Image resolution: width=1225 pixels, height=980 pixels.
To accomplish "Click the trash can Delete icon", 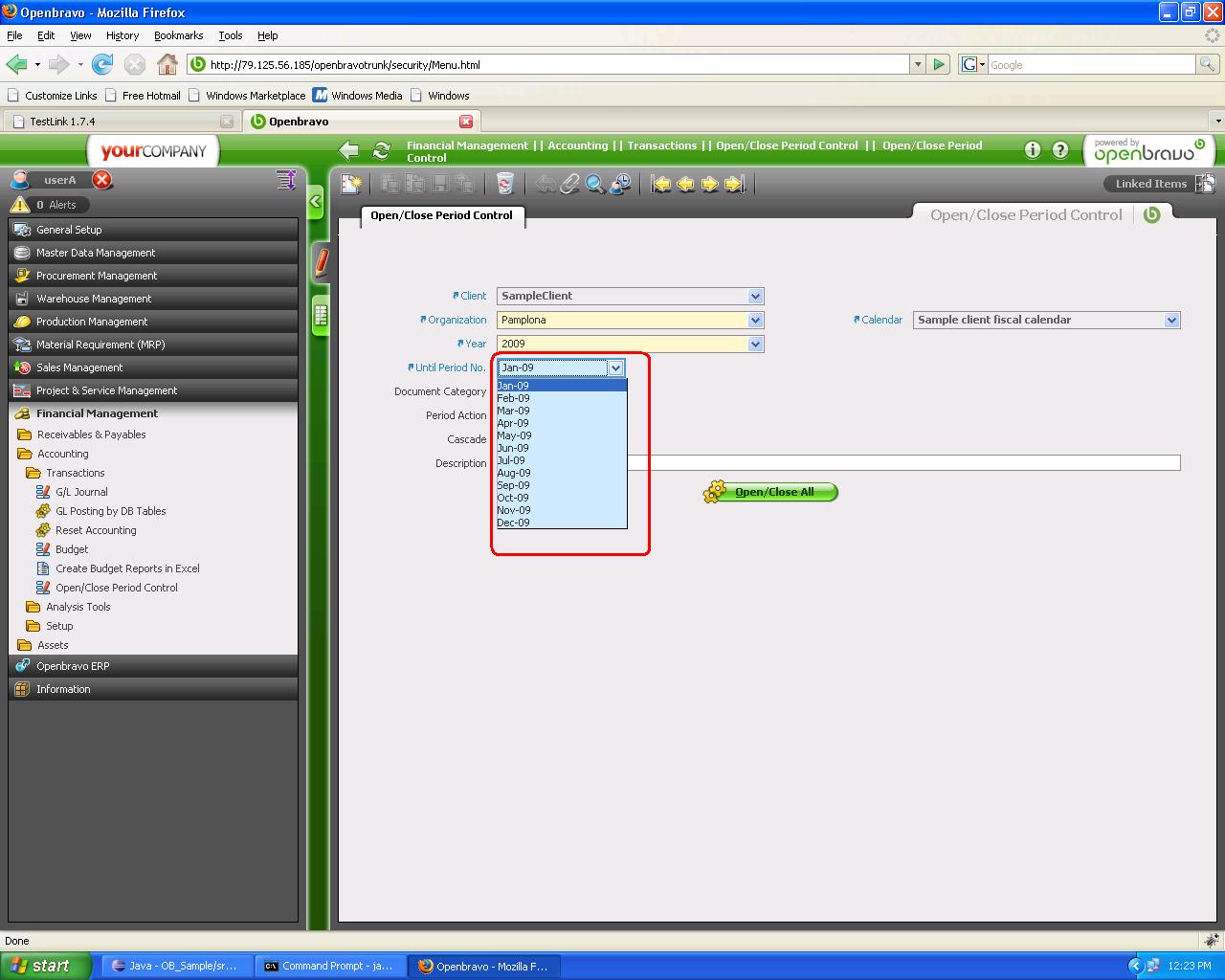I will coord(504,184).
